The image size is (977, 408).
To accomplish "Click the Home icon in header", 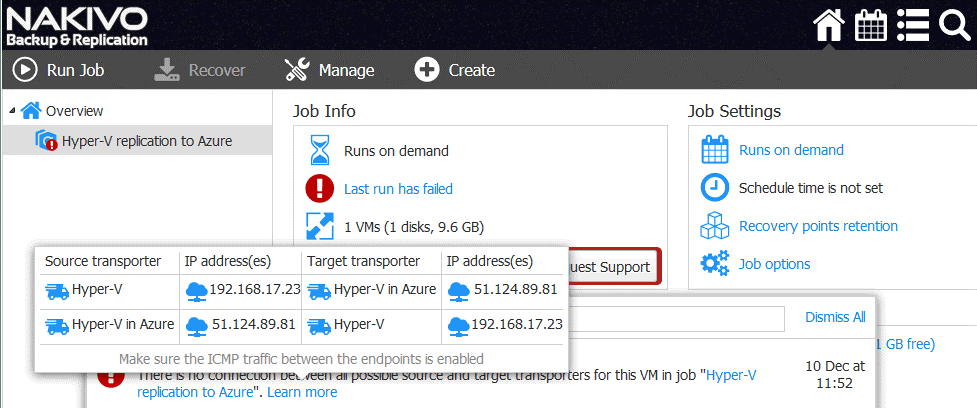I will point(828,26).
